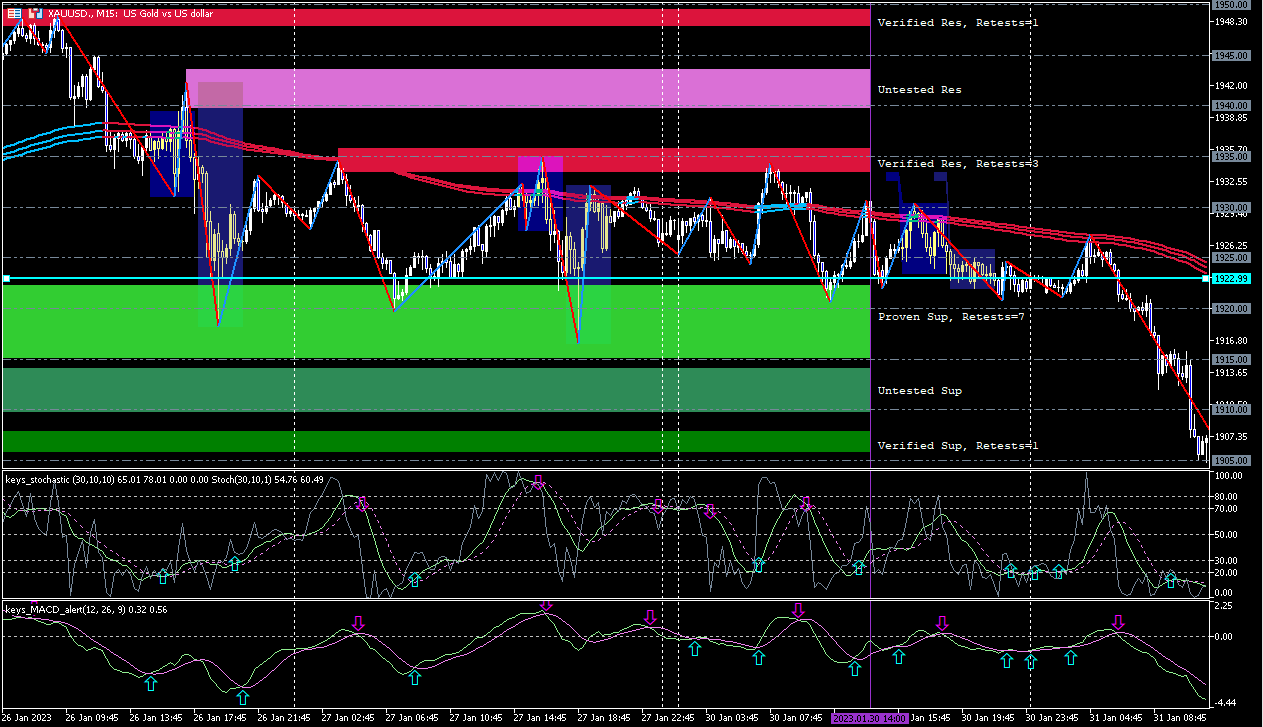The width and height of the screenshot is (1263, 727).
Task: Click the 'Untested Res' zone label
Action: [920, 90]
